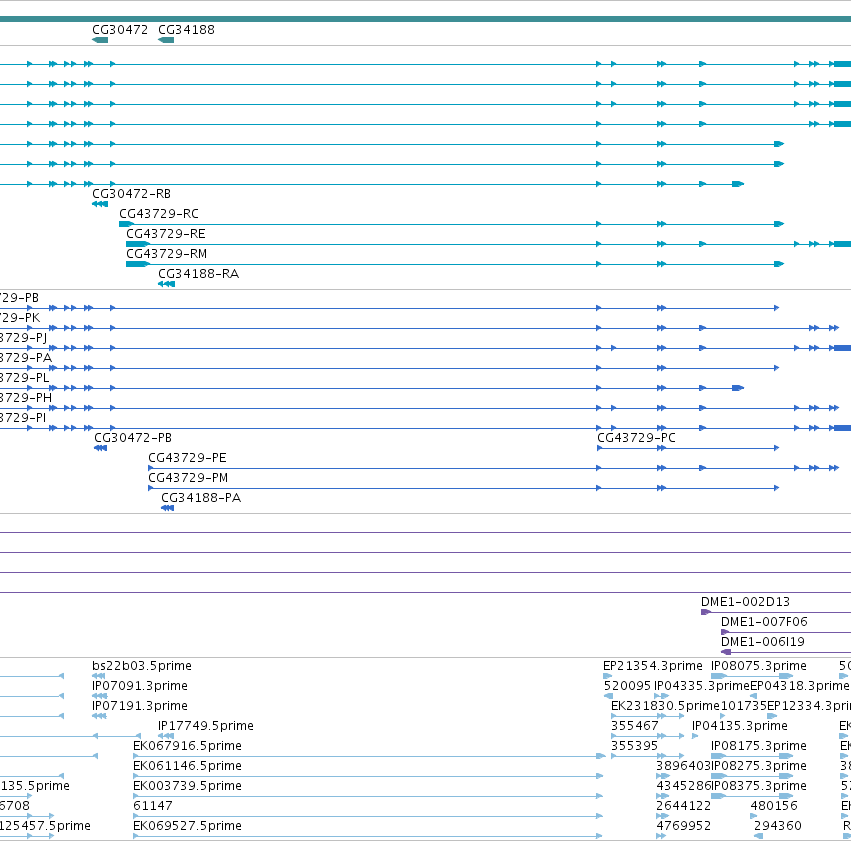Select the feature labeled 2644122
851x841 pixels.
tap(683, 806)
